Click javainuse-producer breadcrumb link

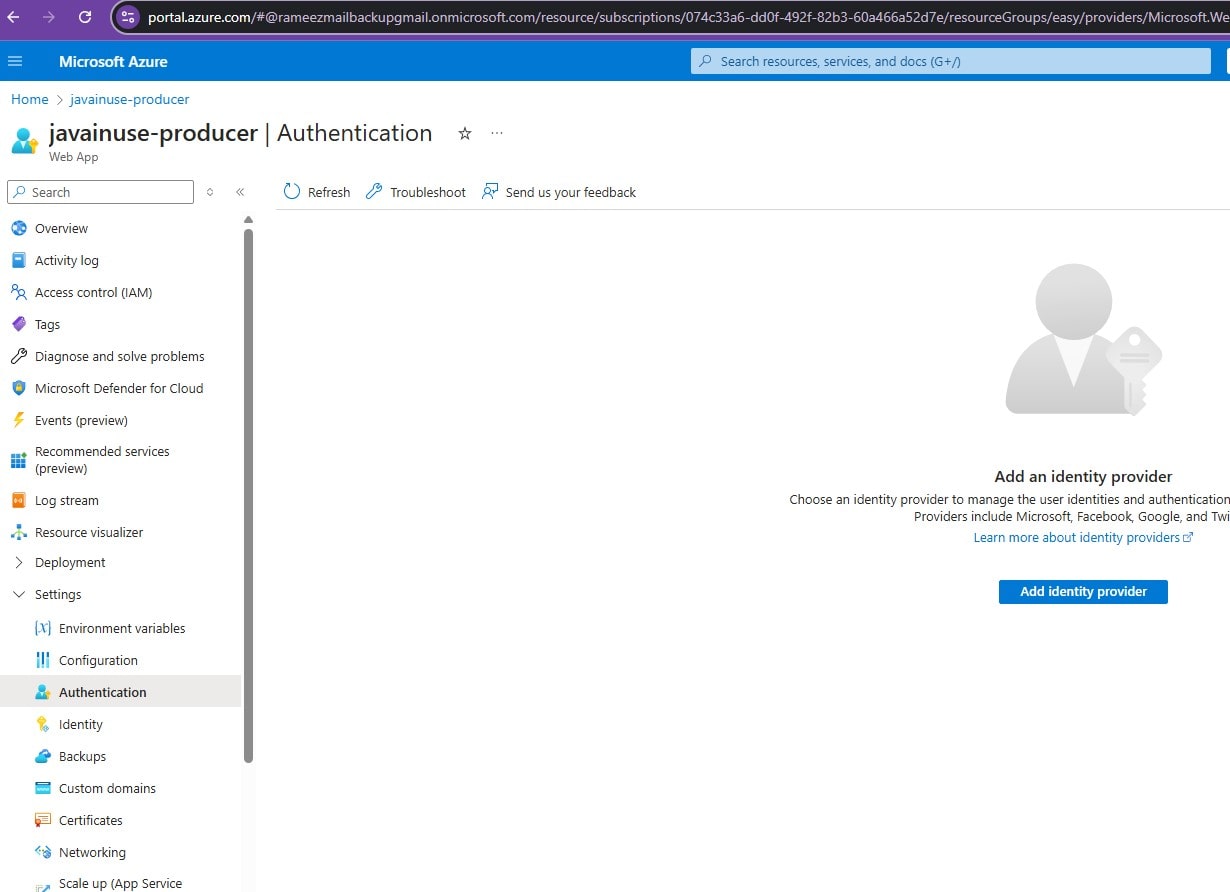129,99
